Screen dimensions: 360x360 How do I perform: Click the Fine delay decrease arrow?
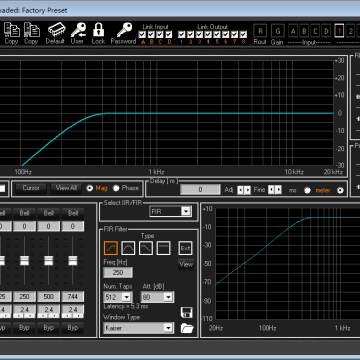[271, 190]
